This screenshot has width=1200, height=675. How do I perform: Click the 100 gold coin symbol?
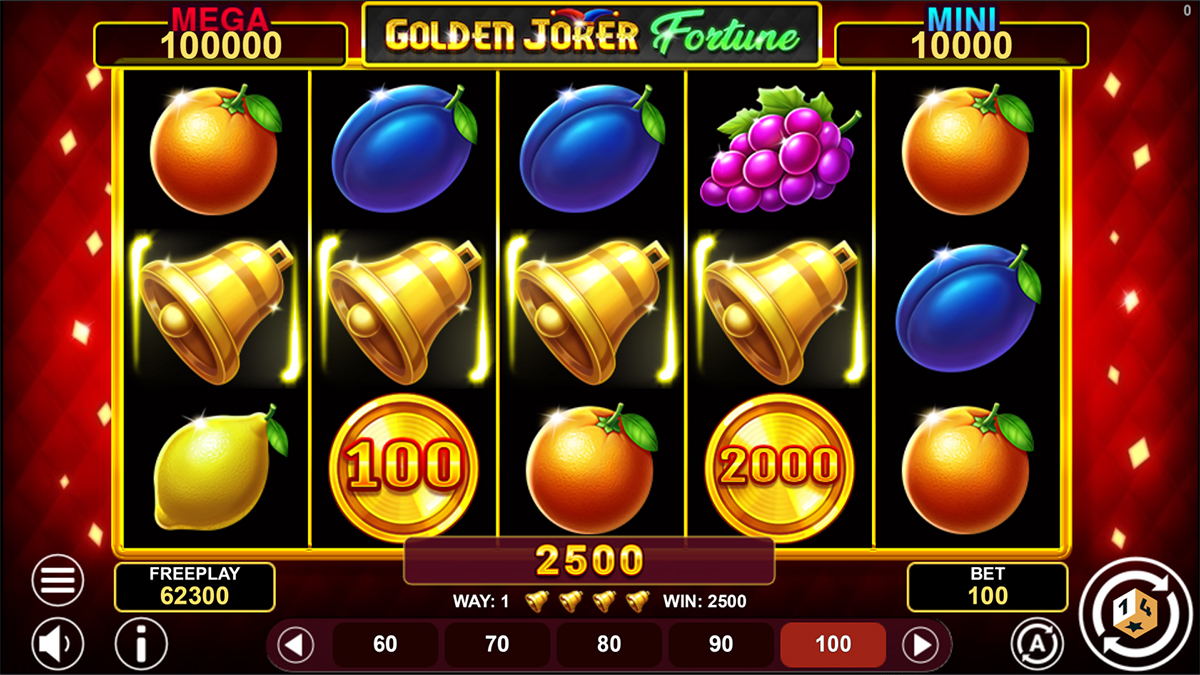(404, 467)
